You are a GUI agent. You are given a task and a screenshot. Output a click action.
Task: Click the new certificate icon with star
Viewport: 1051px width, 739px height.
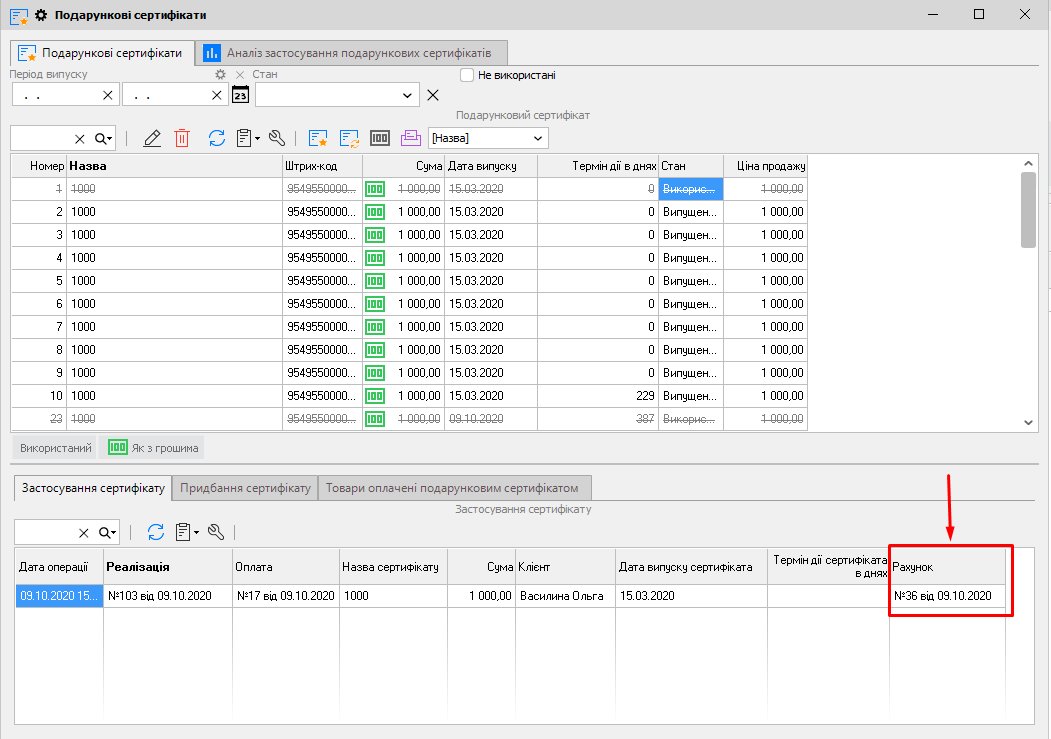click(x=318, y=138)
